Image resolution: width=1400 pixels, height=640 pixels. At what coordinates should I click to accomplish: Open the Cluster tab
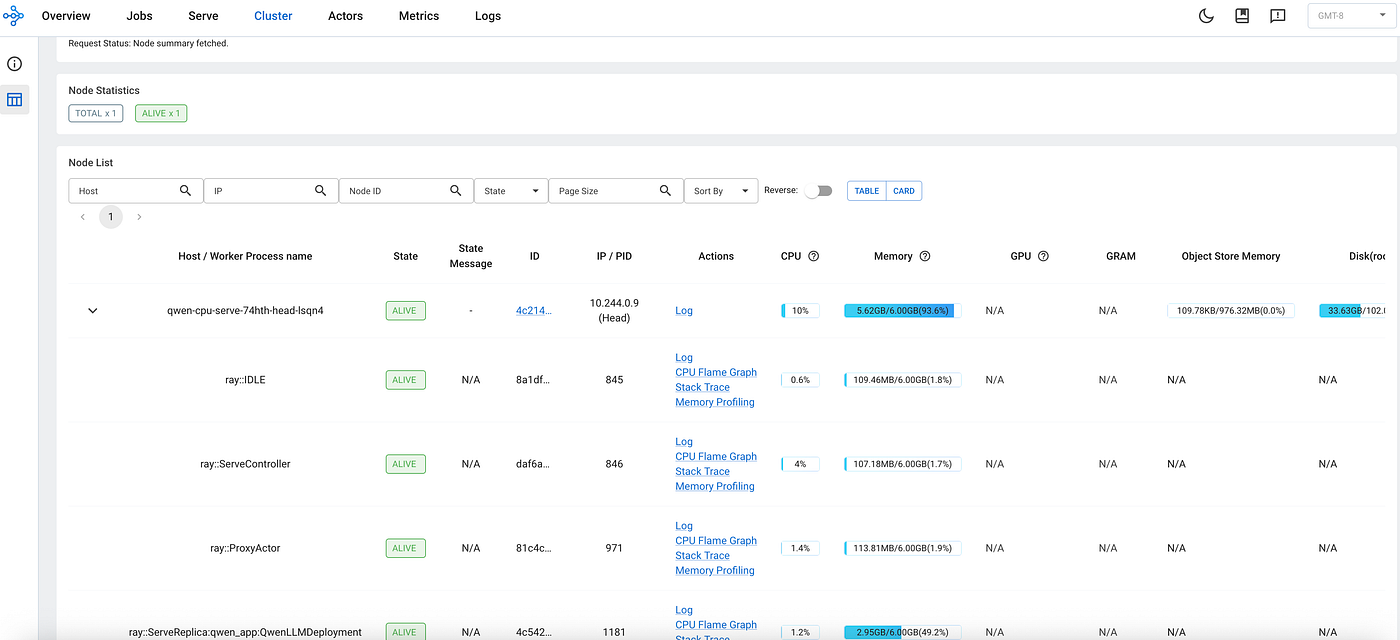click(x=273, y=16)
